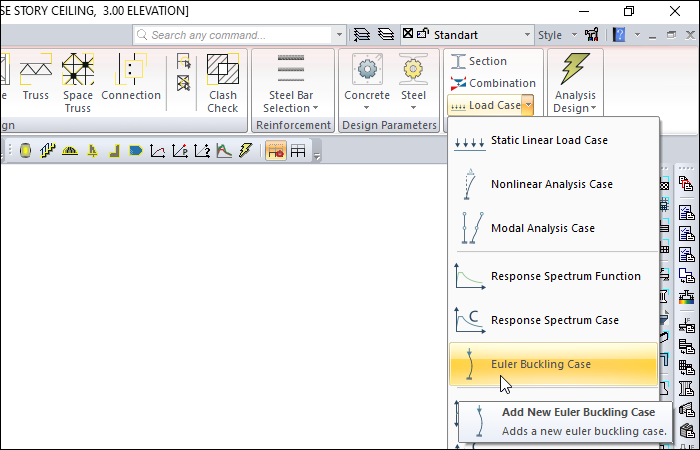
Task: Minimize the application window
Action: pyautogui.click(x=584, y=11)
